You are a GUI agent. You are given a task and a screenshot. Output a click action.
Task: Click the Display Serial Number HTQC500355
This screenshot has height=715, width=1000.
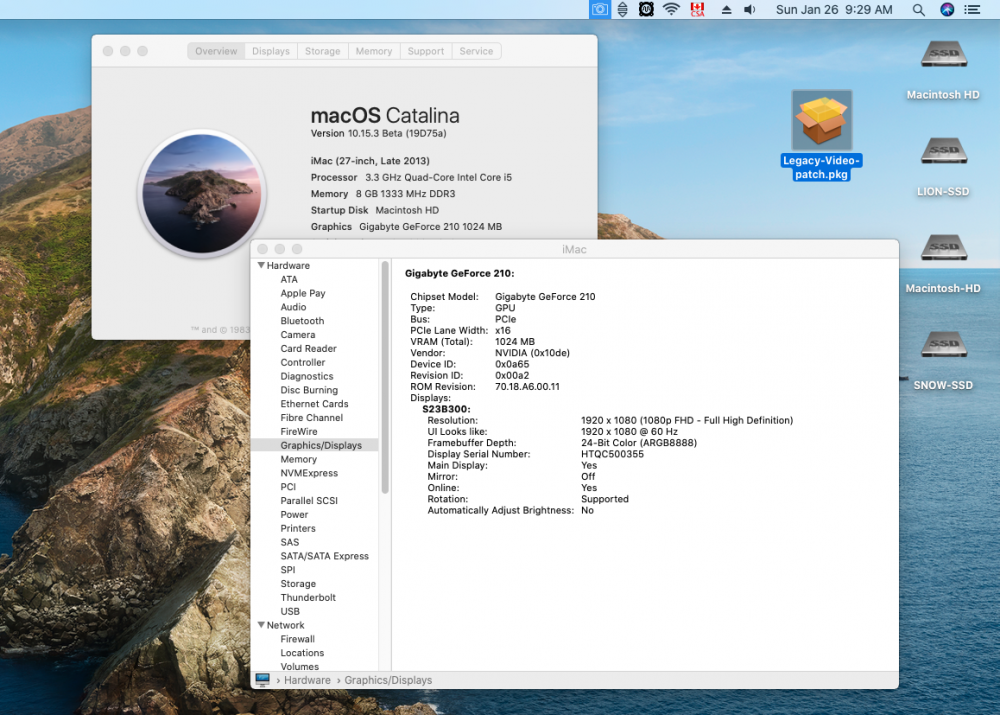(x=612, y=454)
